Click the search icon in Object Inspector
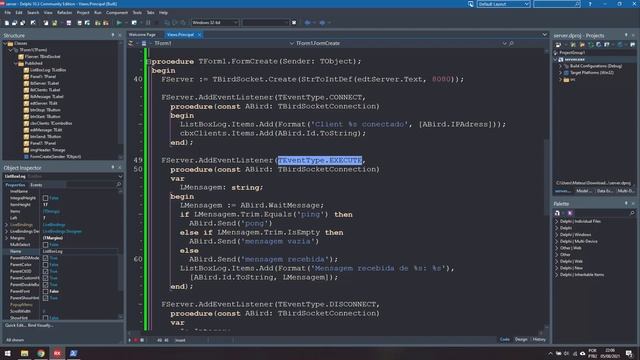The width and height of the screenshot is (640, 360). click(119, 185)
